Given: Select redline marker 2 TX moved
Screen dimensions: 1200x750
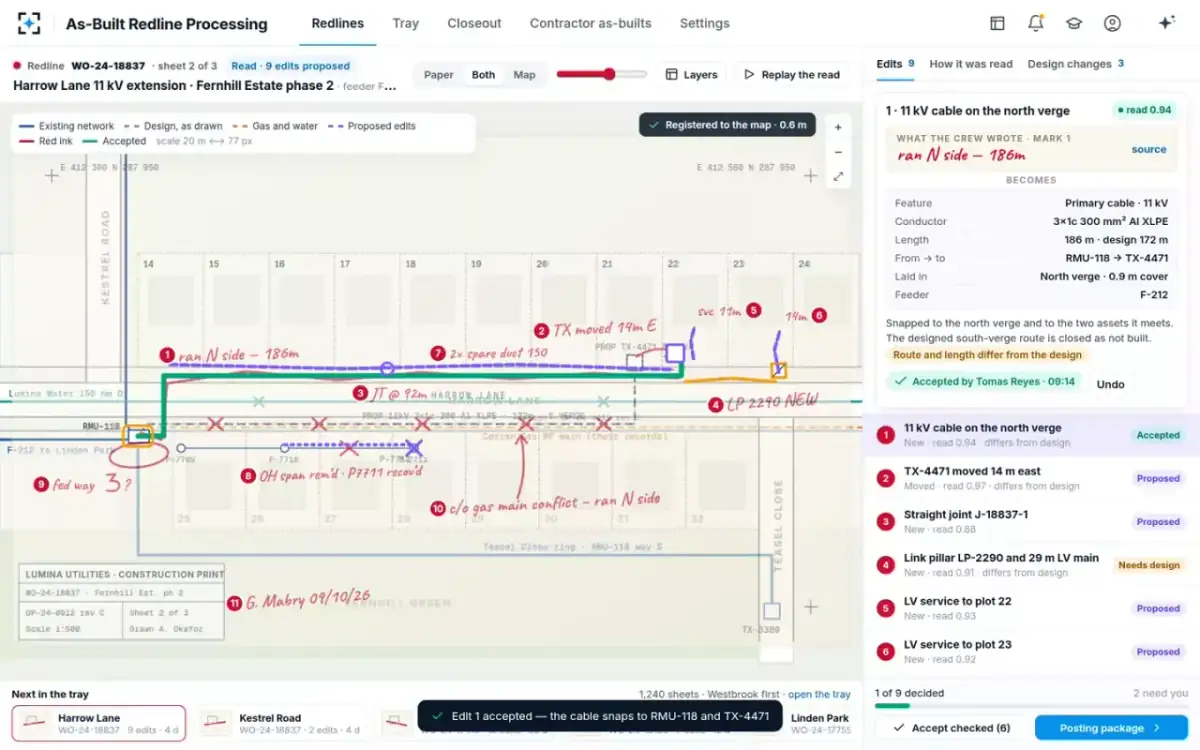Looking at the screenshot, I should 541,330.
